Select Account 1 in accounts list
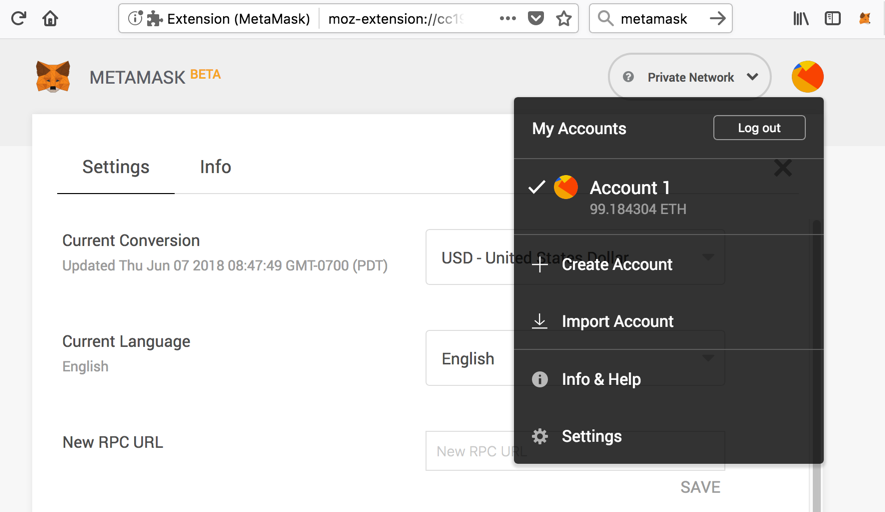 click(630, 196)
